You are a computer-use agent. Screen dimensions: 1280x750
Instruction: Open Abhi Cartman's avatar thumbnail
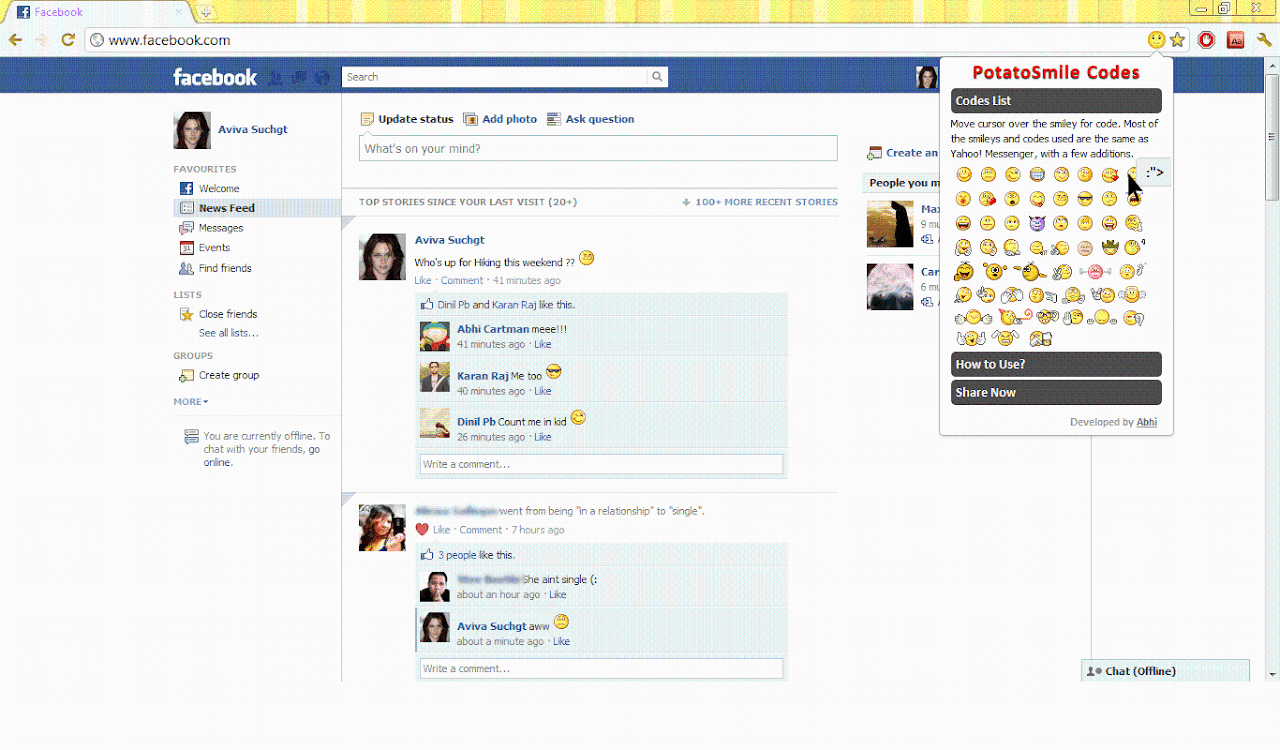(435, 337)
